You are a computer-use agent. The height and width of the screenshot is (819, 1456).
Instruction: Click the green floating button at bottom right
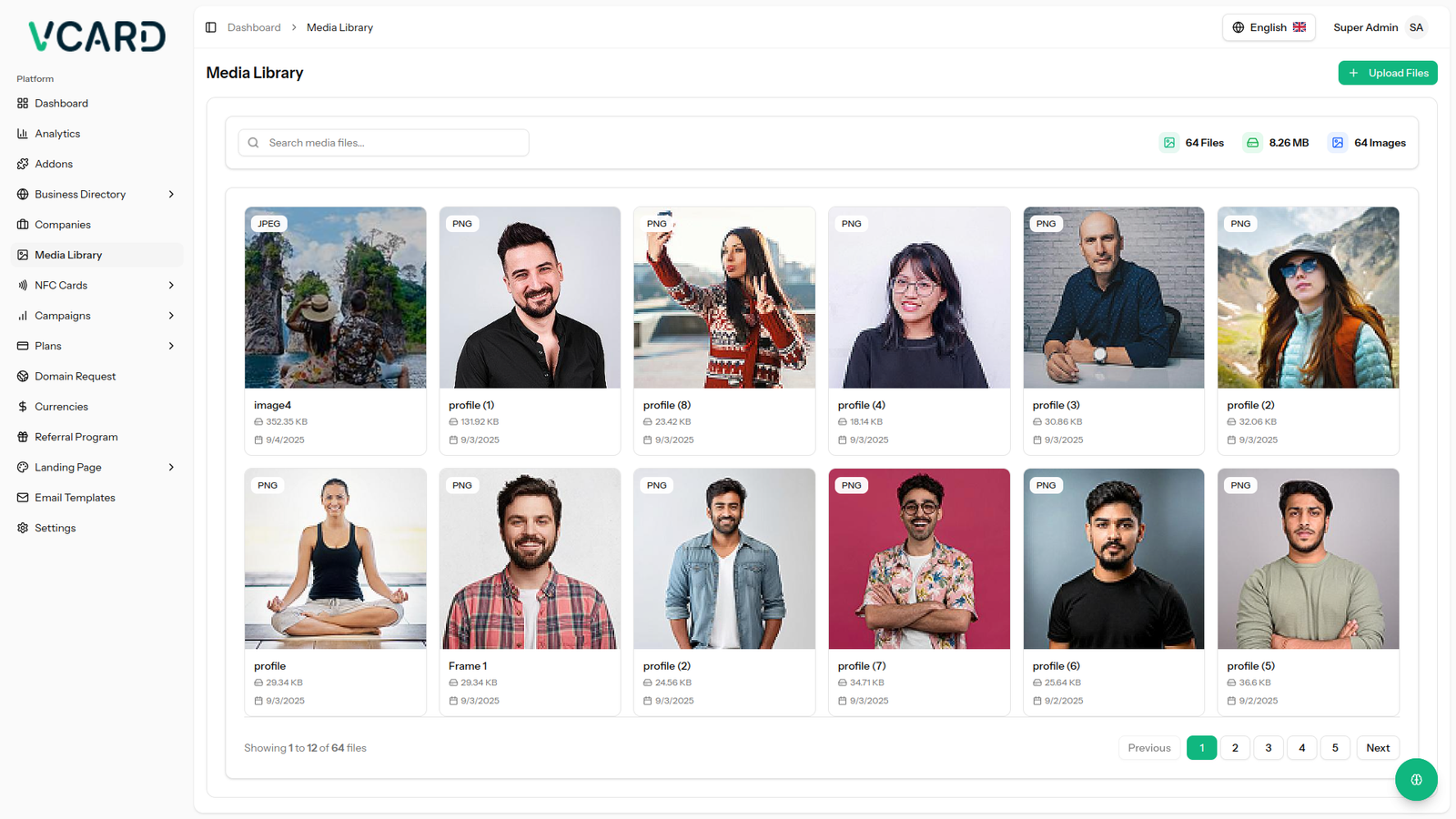pyautogui.click(x=1416, y=780)
